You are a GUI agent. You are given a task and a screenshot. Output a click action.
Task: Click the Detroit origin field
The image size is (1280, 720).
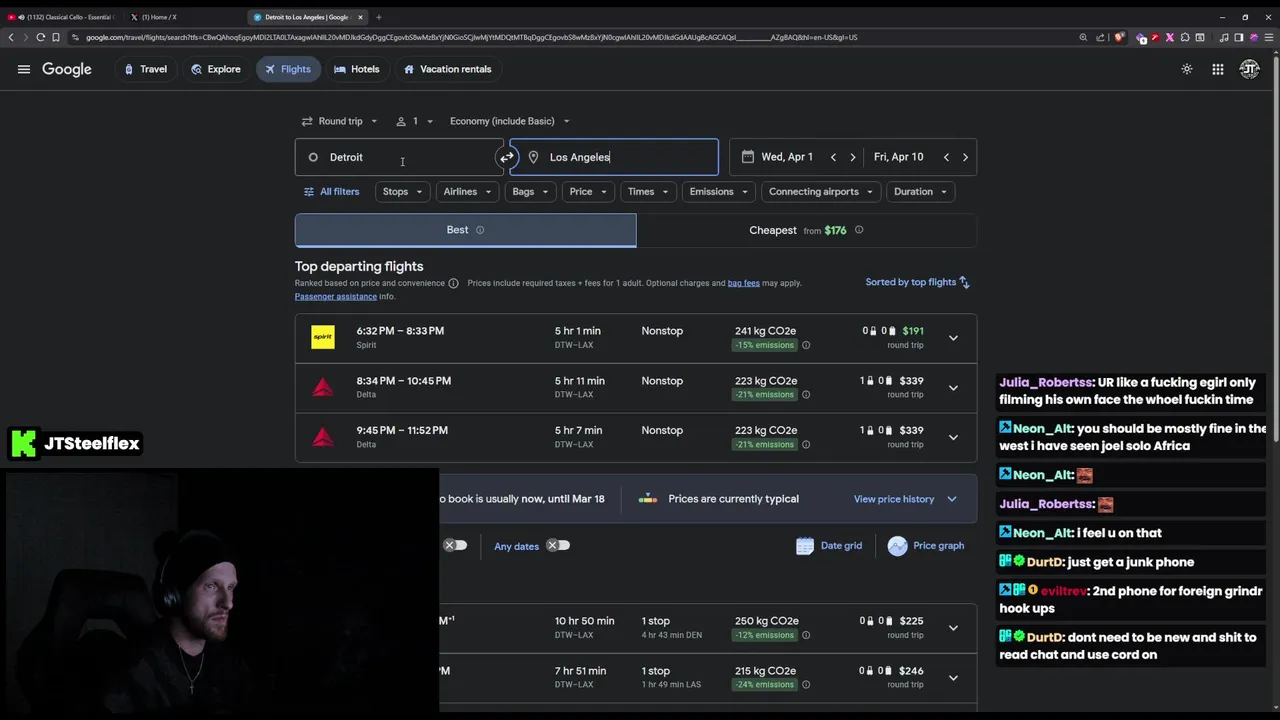399,157
